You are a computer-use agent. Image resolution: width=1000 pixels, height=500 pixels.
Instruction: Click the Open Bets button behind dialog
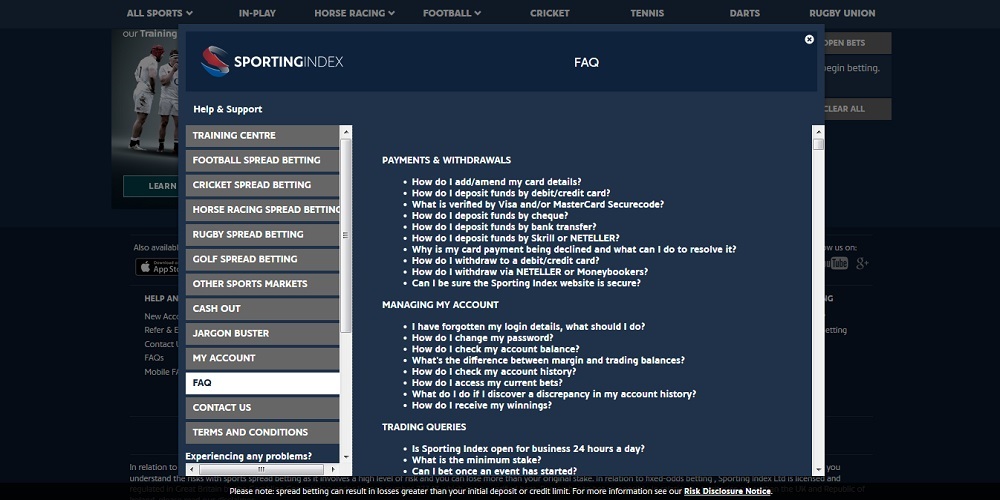(x=857, y=43)
